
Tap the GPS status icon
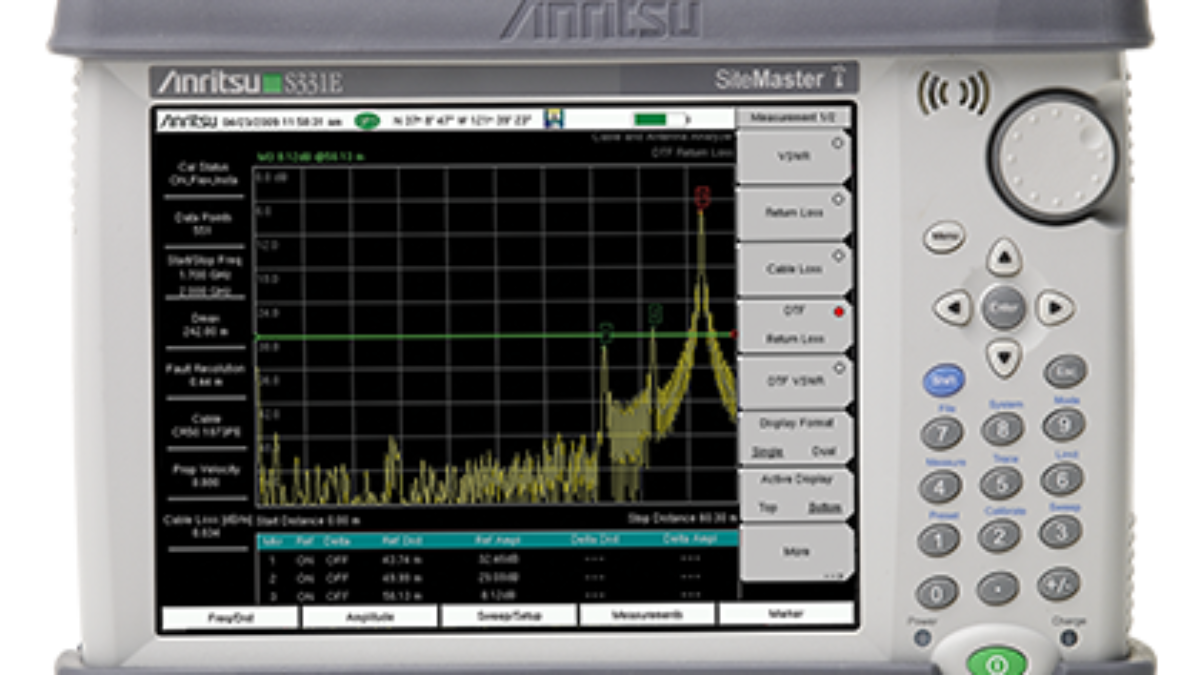pos(366,120)
